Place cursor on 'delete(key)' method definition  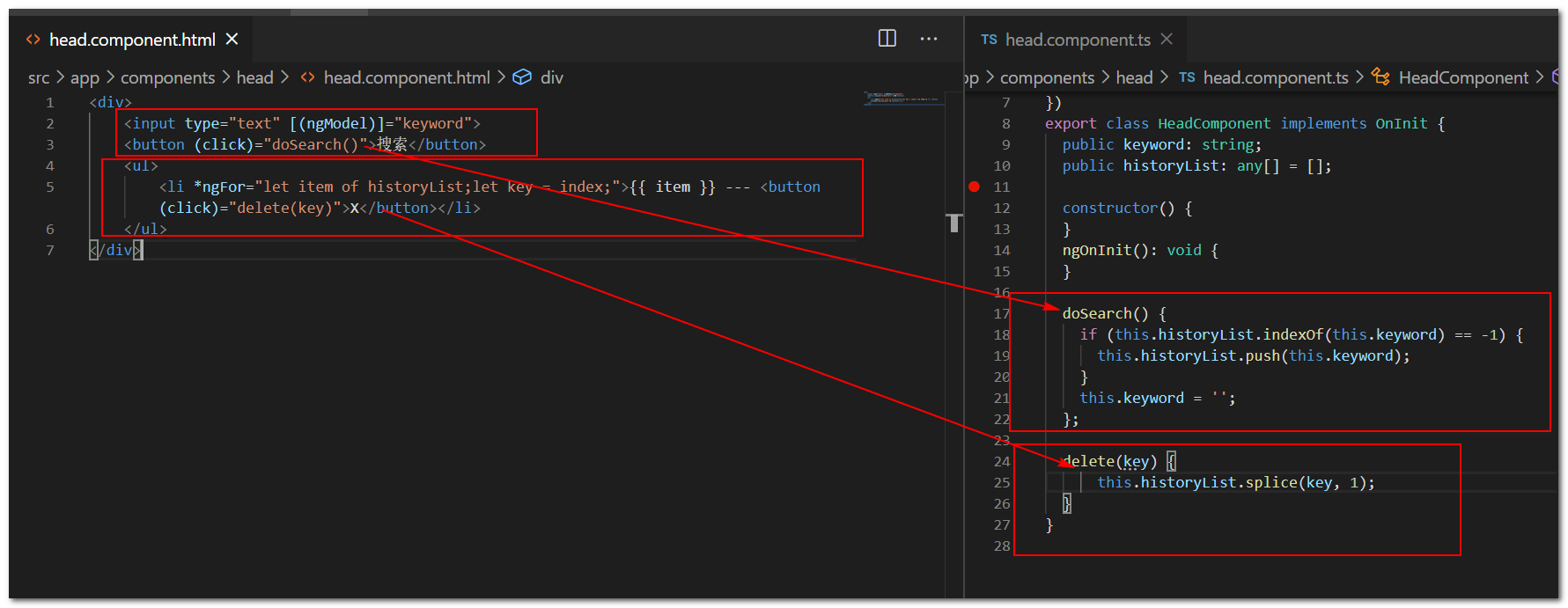click(x=1109, y=461)
